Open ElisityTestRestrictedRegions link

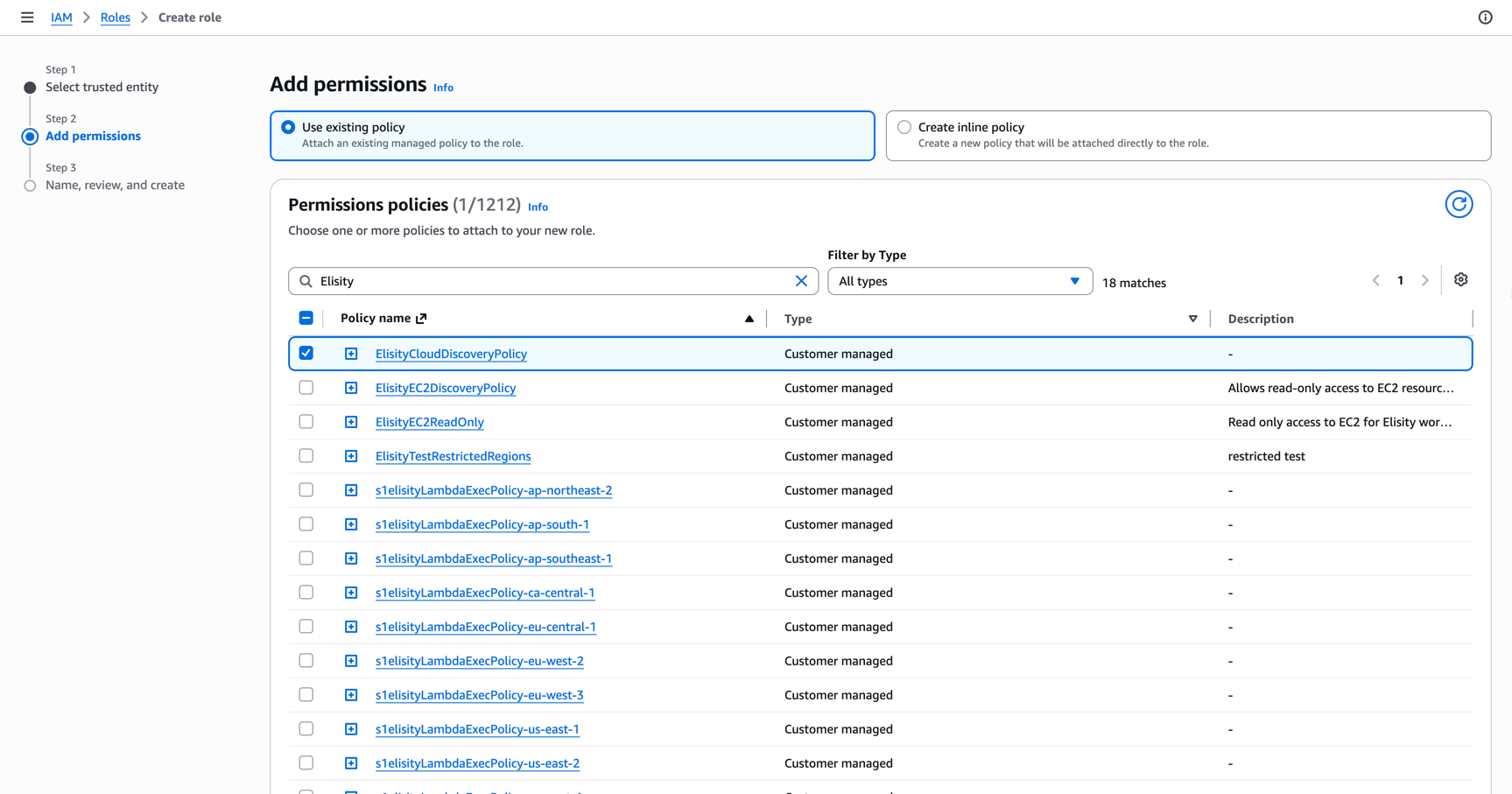point(453,456)
